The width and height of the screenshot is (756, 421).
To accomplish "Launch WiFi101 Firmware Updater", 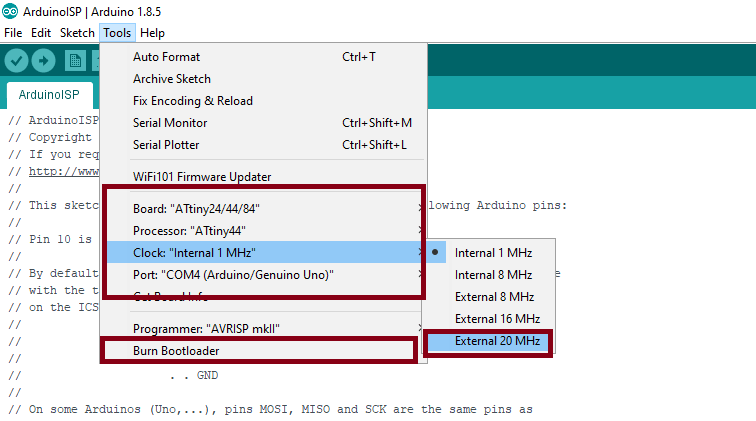I will [263, 177].
